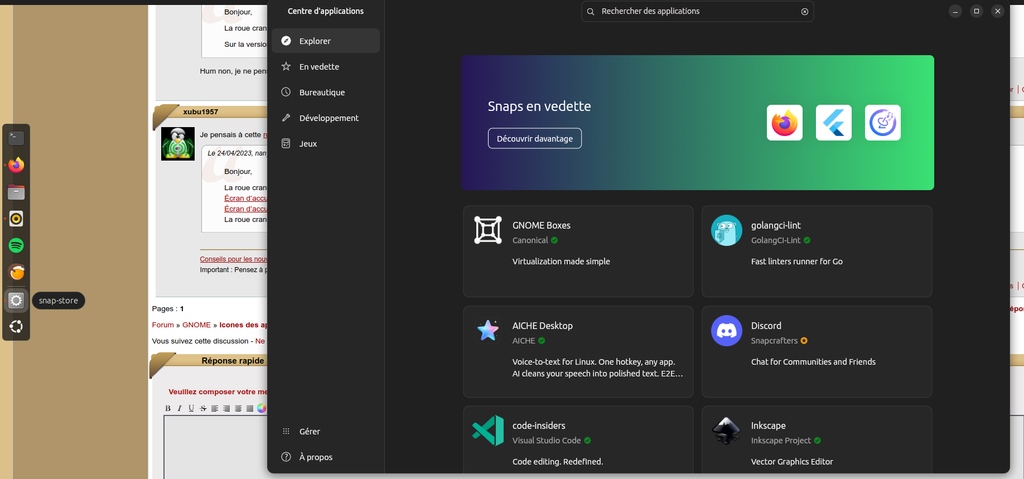Viewport: 1024px width, 479px height.
Task: Click the snap-store gear icon in the dock
Action: (16, 301)
